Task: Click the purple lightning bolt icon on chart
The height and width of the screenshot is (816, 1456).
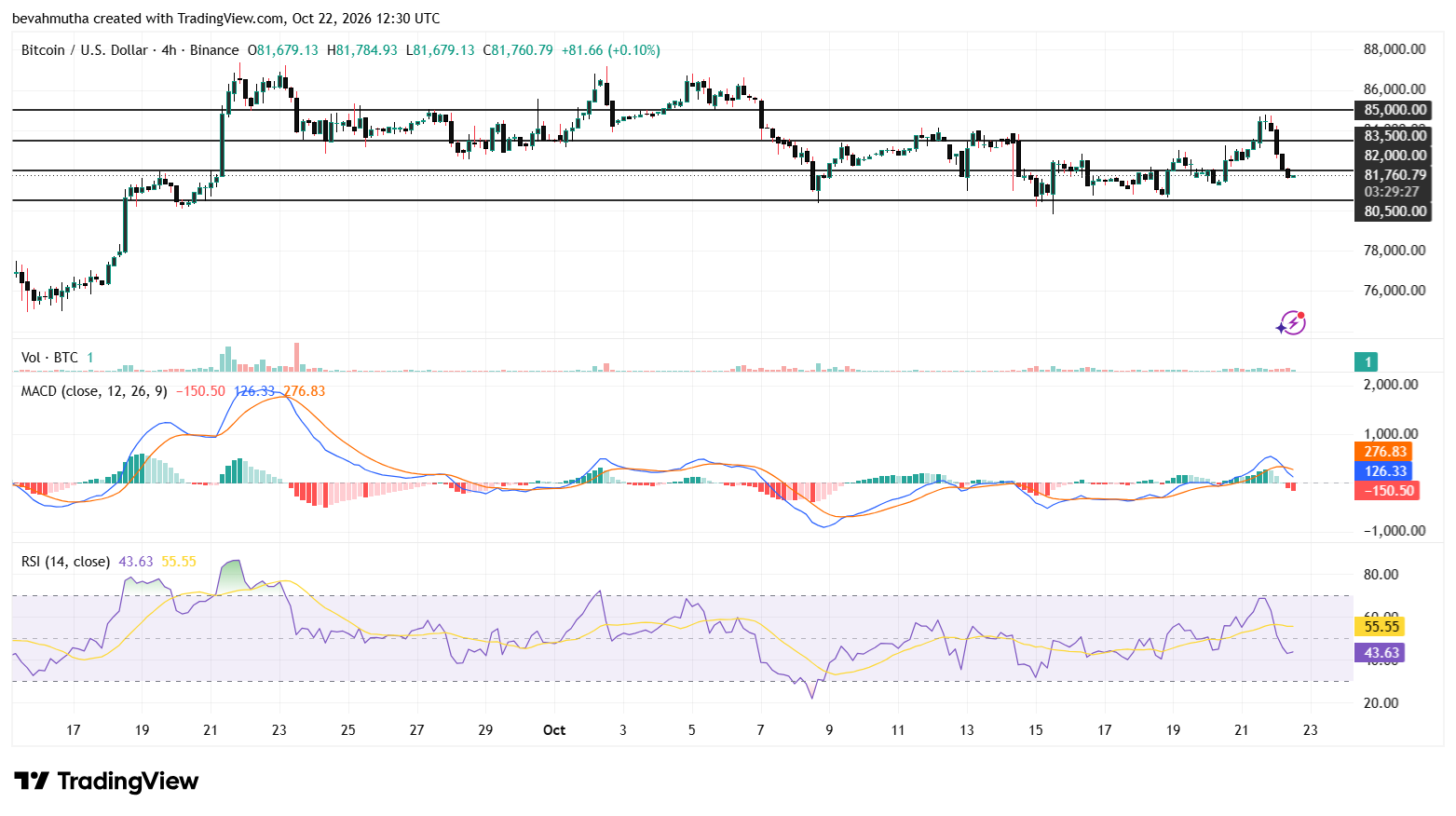Action: [1291, 323]
